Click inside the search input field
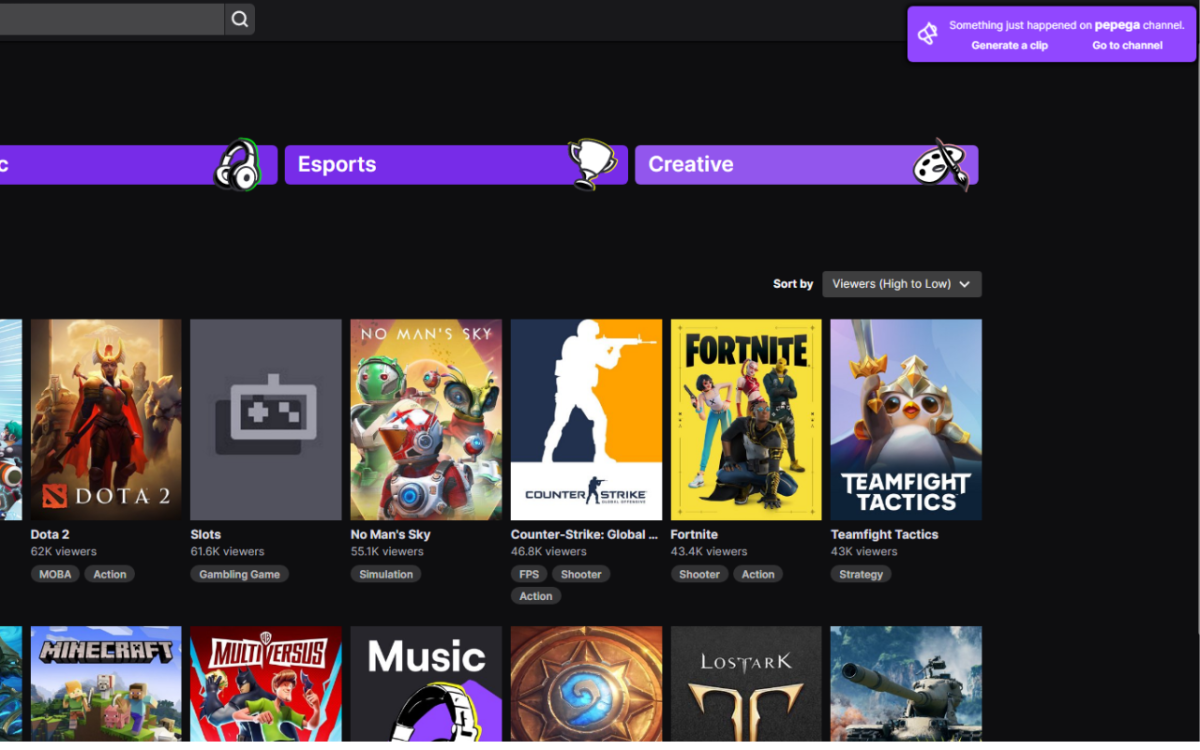The width and height of the screenshot is (1200, 750). coord(110,19)
